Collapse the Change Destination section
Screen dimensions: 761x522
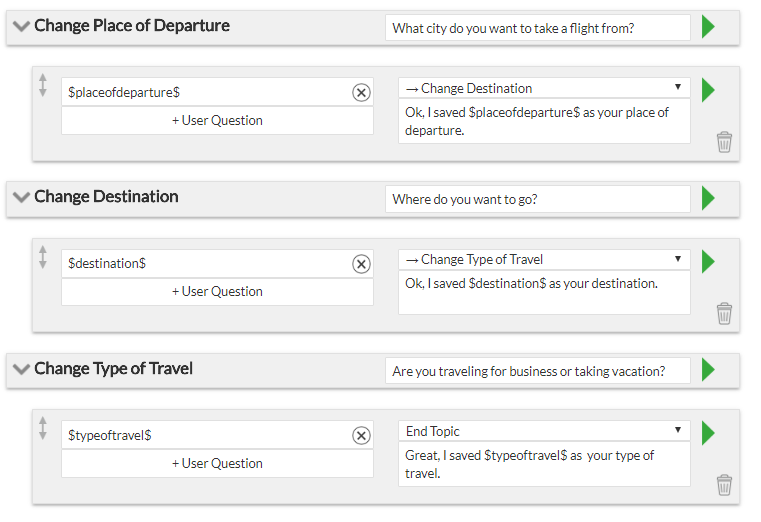pyautogui.click(x=21, y=197)
